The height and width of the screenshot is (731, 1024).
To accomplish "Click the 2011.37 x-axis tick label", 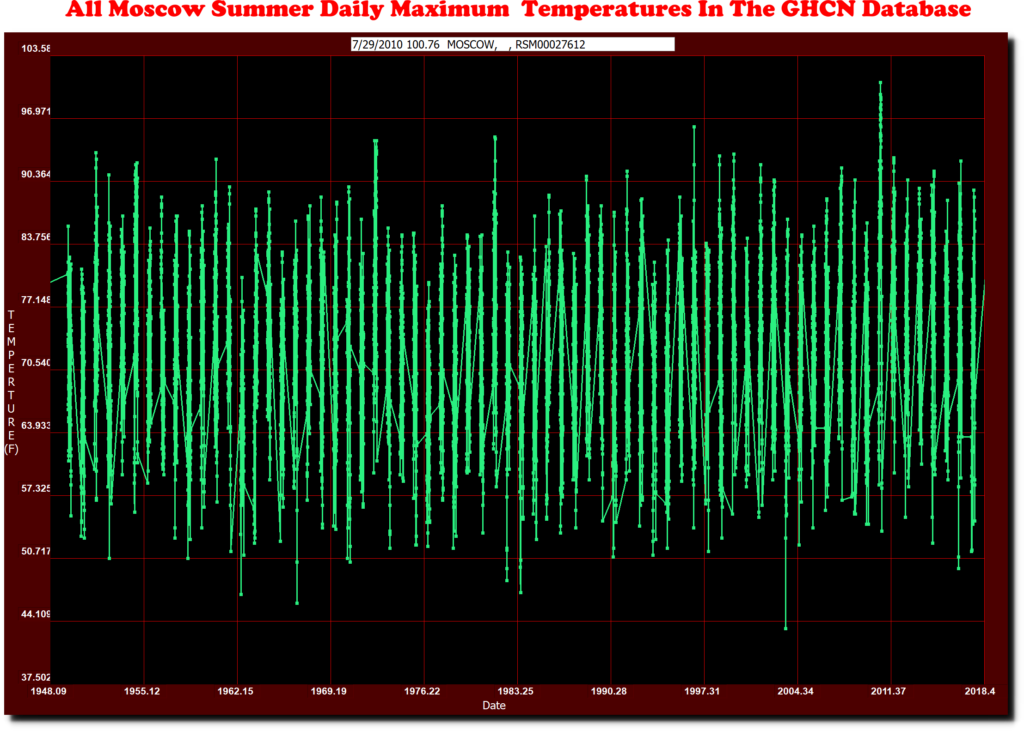I will point(889,691).
